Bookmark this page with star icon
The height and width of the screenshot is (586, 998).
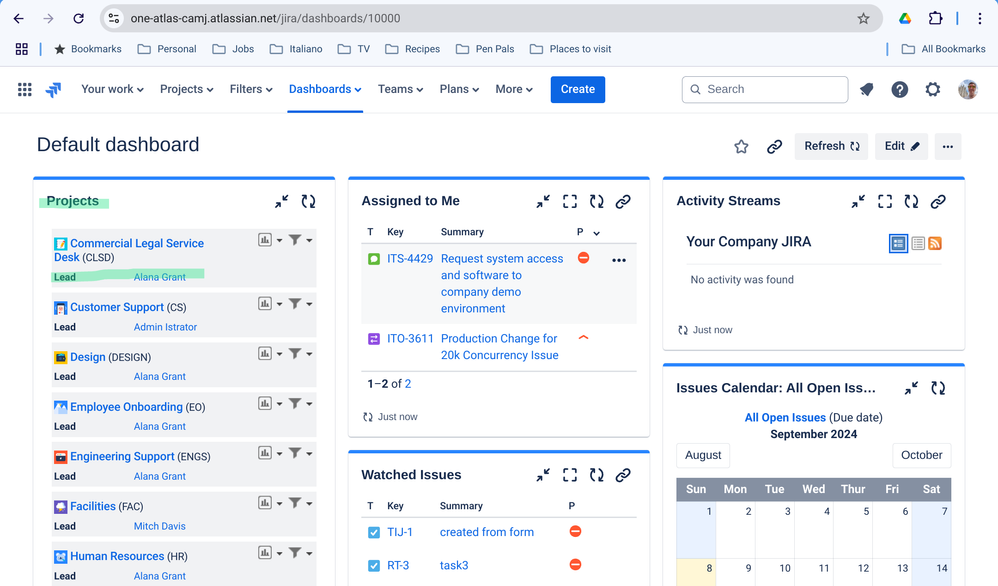click(x=863, y=18)
